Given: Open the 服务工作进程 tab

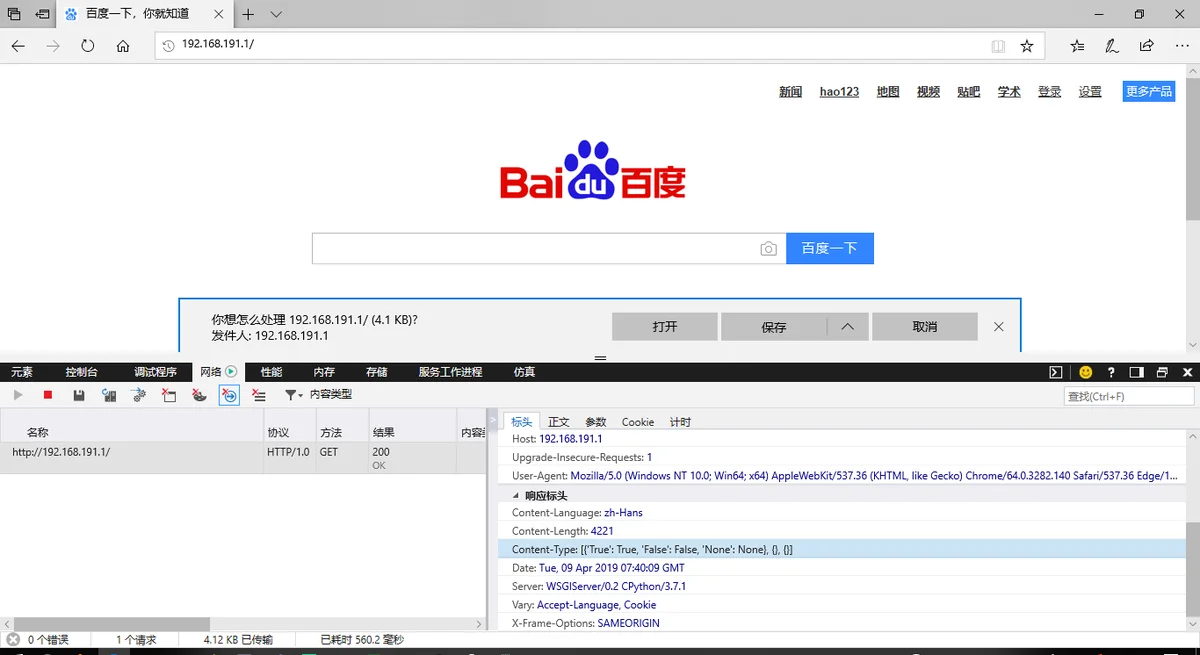Looking at the screenshot, I should [450, 372].
